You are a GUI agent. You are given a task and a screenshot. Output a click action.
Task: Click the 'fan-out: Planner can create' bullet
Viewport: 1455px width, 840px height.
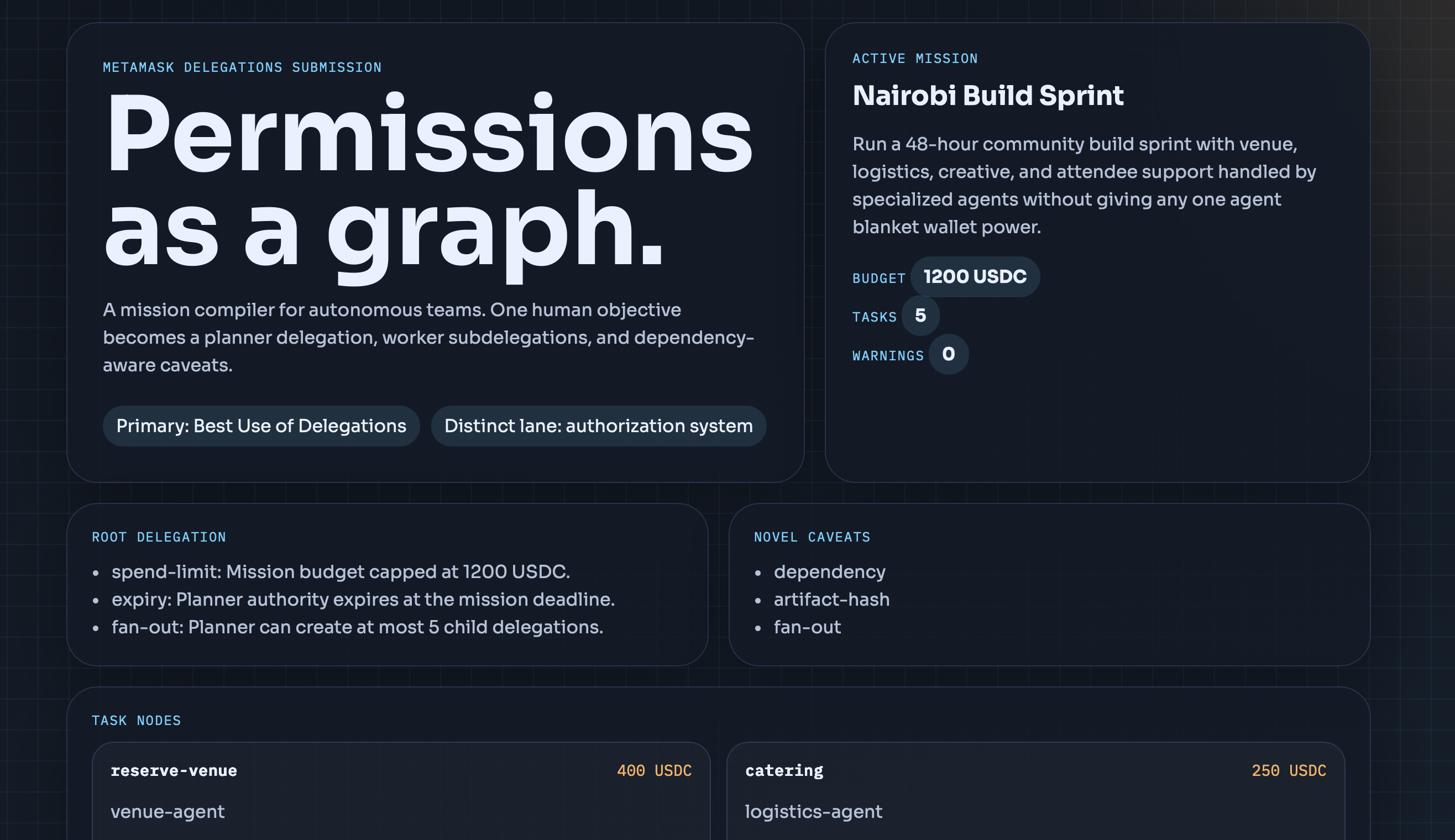pos(357,627)
